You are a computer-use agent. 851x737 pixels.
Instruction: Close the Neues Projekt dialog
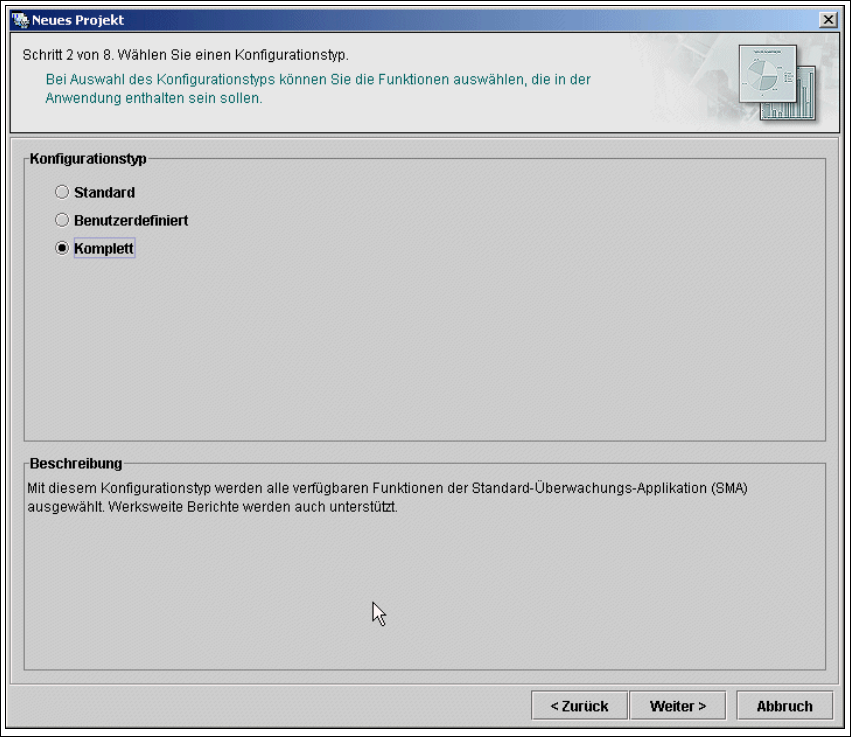point(828,20)
